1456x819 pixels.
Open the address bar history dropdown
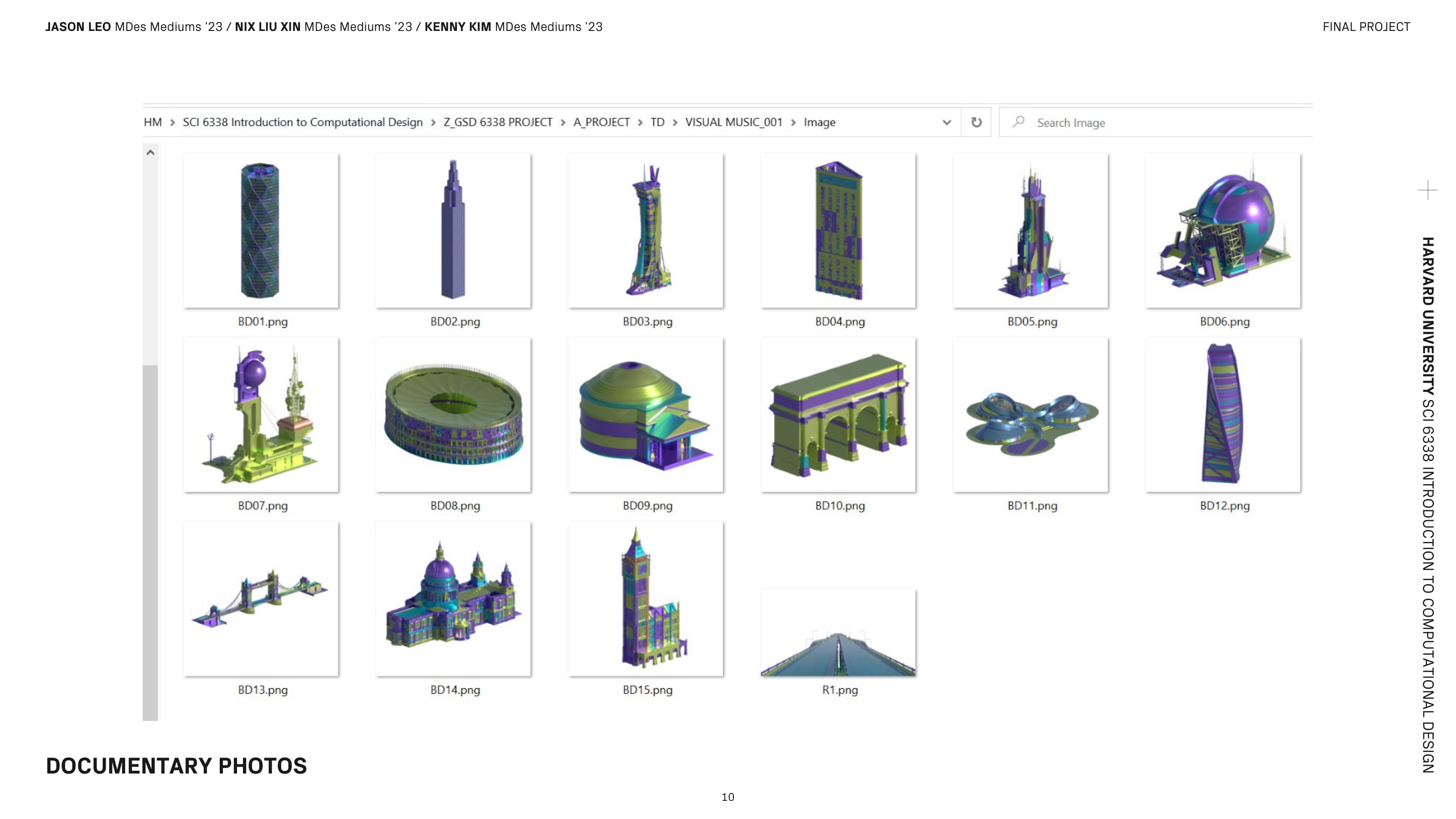coord(947,122)
